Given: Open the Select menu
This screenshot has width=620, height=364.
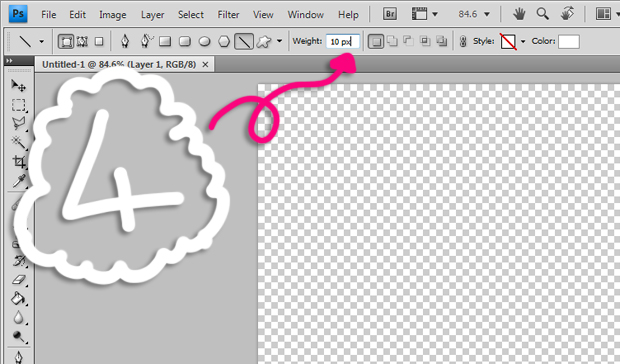Looking at the screenshot, I should pos(191,15).
